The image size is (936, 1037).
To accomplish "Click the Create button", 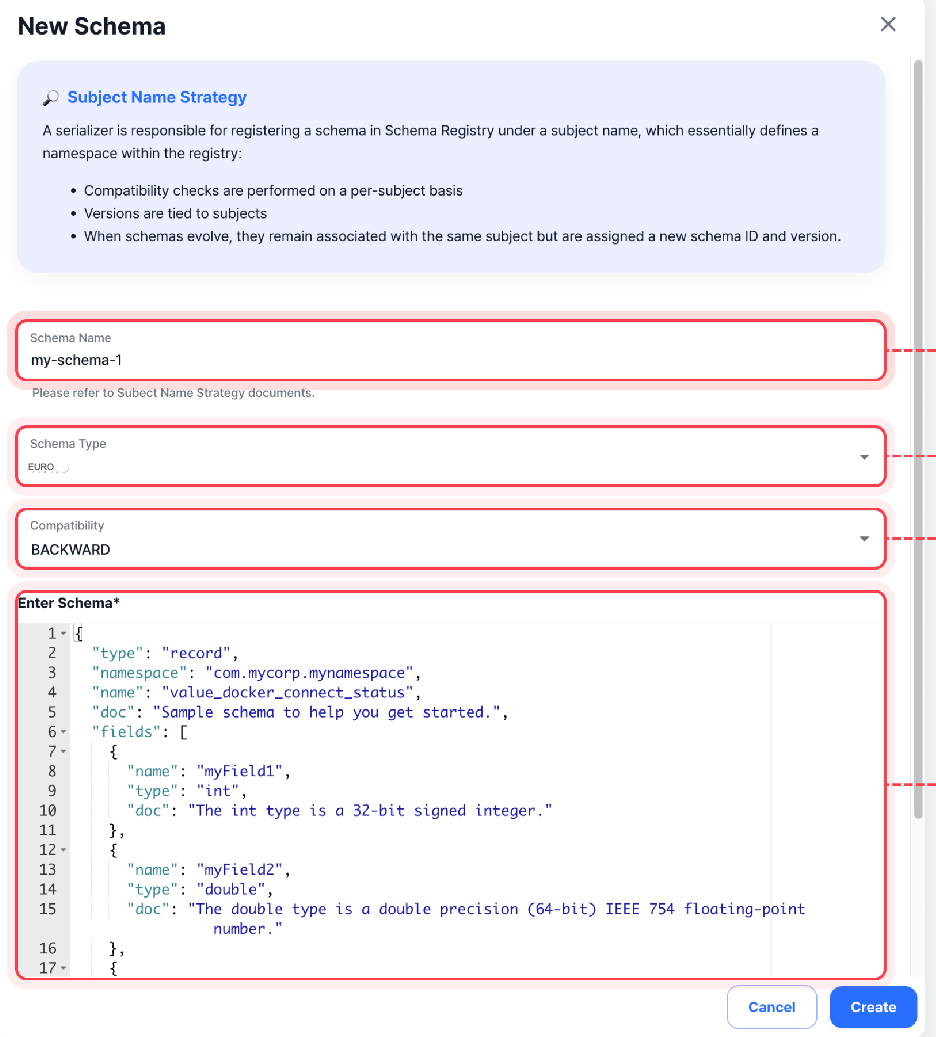I will (873, 1007).
